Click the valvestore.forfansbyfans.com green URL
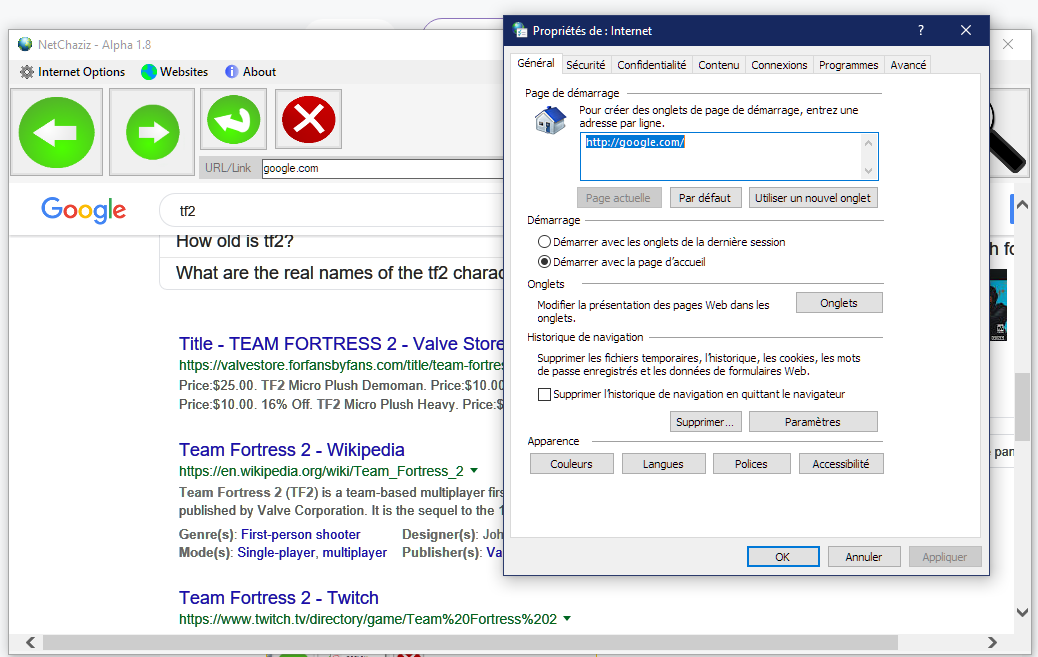This screenshot has height=657, width=1038. tap(341, 365)
